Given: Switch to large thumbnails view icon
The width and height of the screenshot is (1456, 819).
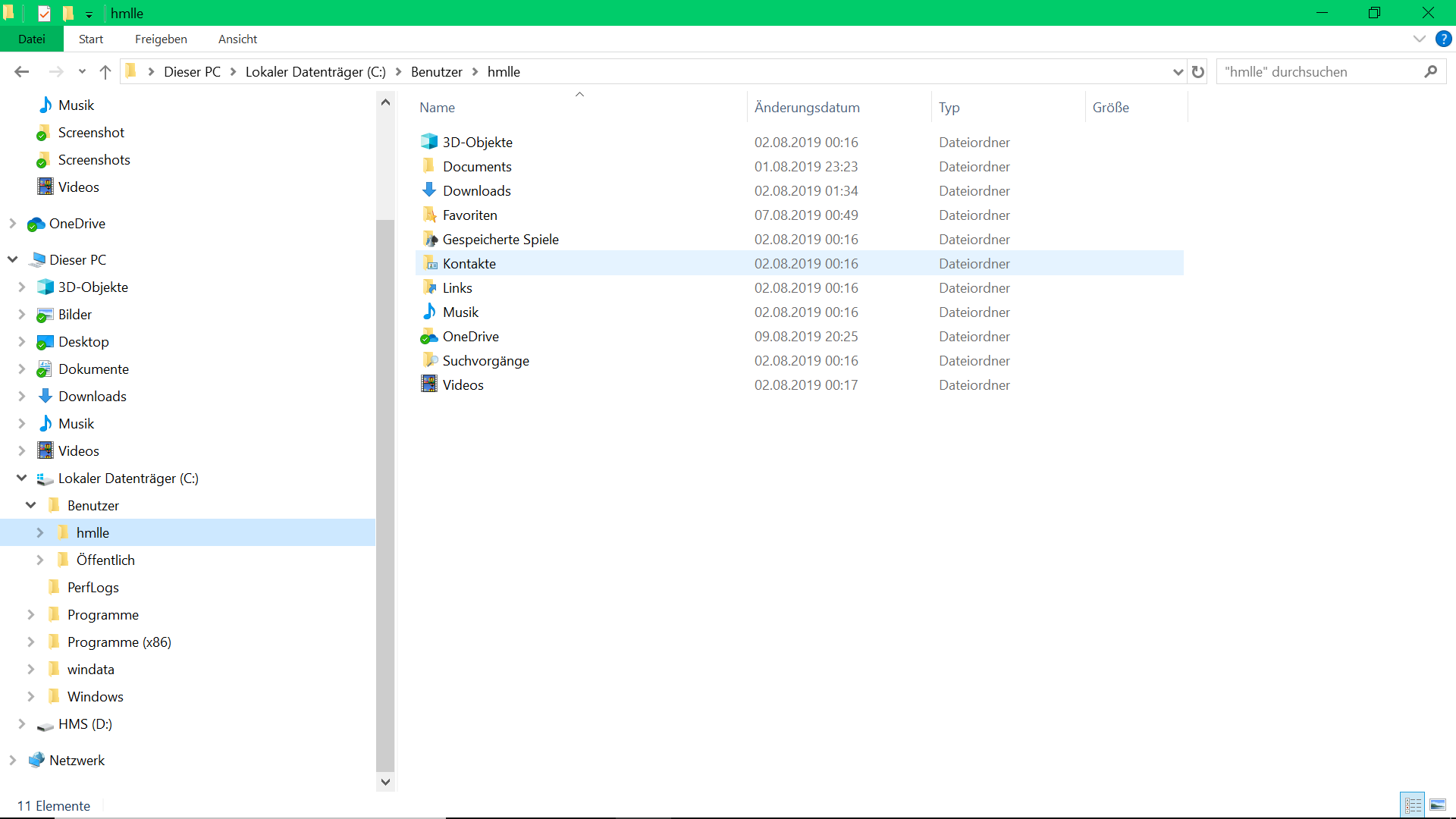Looking at the screenshot, I should [1438, 805].
